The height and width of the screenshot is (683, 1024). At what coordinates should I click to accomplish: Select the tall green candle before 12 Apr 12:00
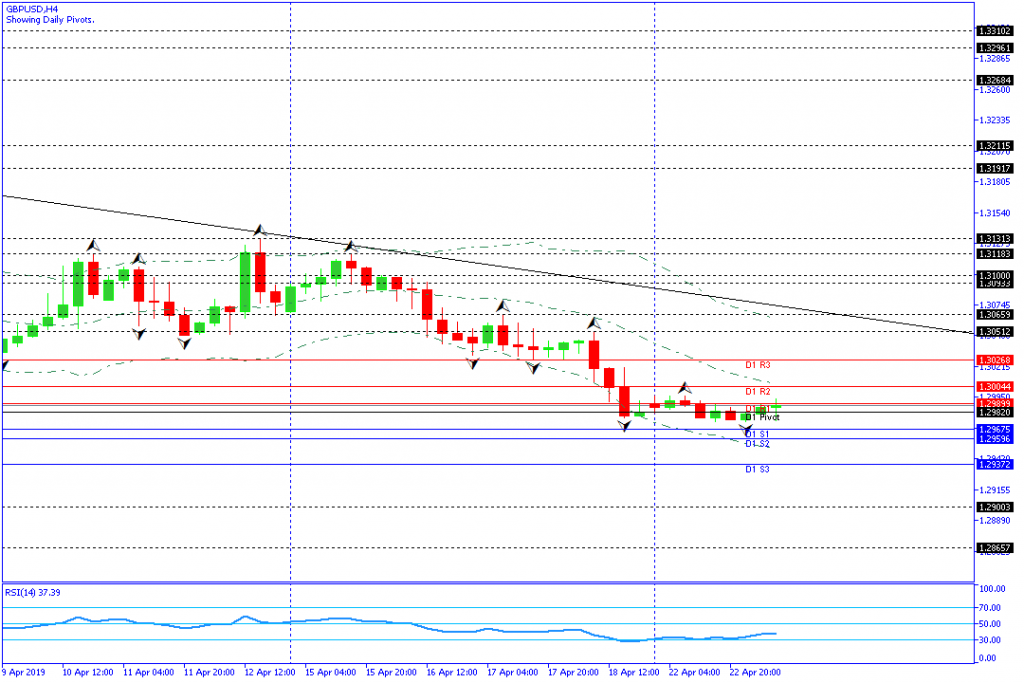coord(246,282)
